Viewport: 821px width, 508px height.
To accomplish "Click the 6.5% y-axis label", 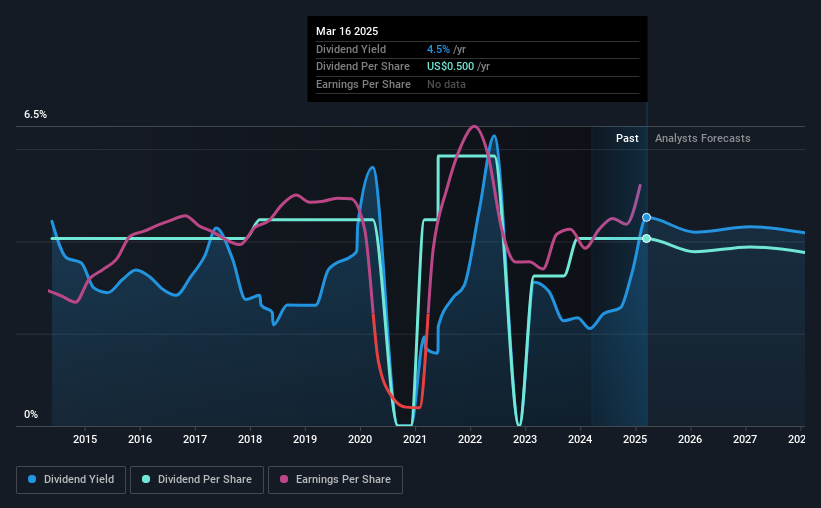I will [35, 115].
